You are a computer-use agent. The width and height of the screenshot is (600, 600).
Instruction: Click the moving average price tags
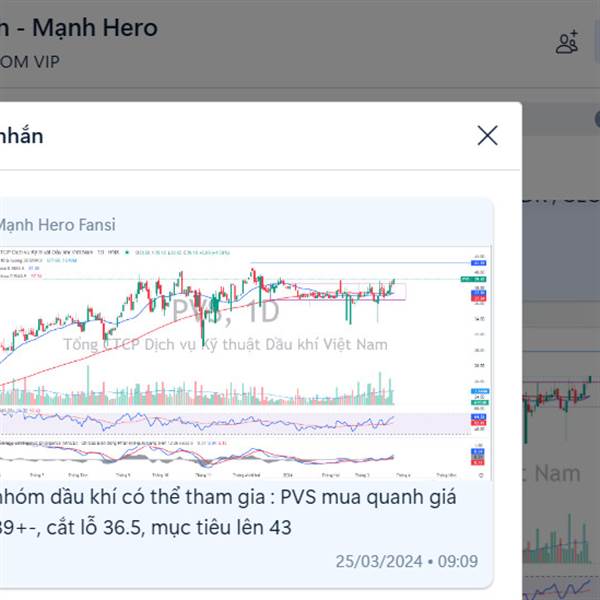[x=478, y=295]
